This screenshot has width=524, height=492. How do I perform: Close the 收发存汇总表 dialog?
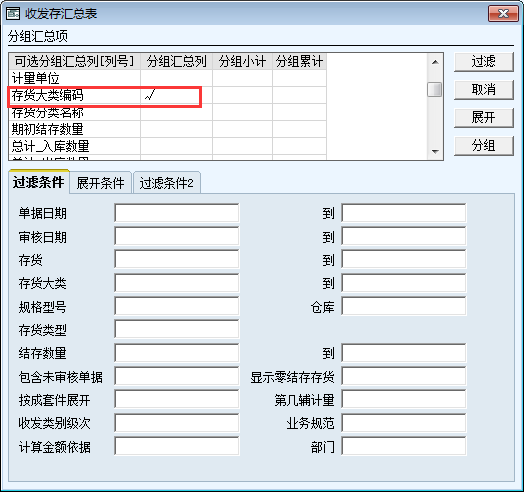503,13
